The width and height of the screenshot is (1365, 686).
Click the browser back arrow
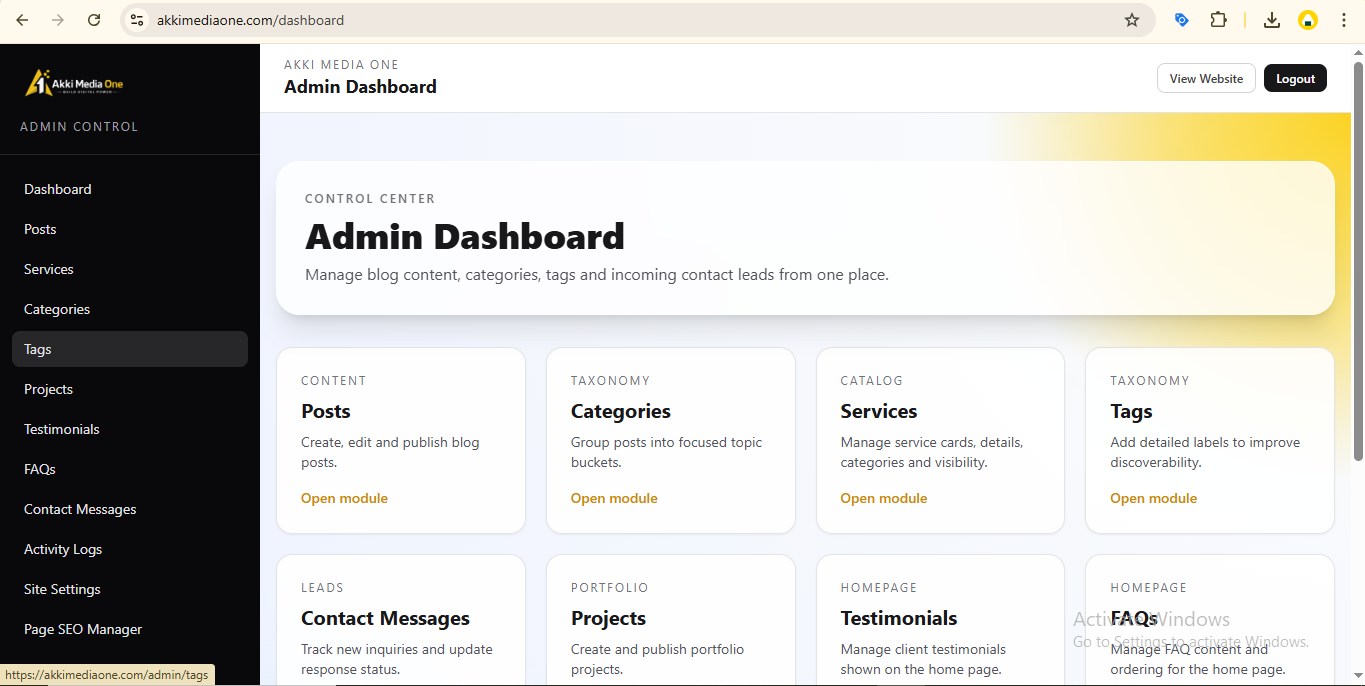click(22, 19)
